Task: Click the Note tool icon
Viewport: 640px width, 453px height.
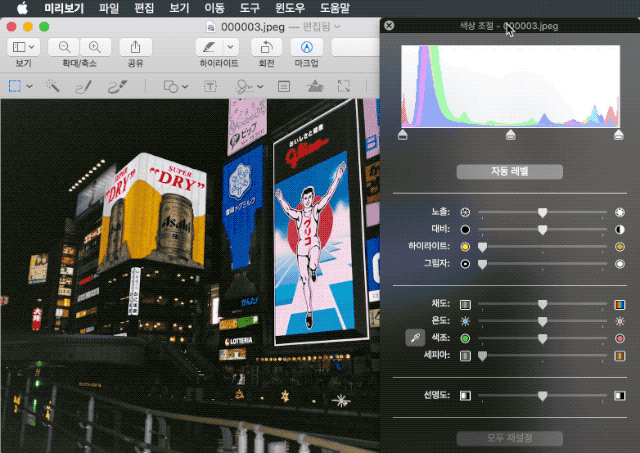Action: 284,87
